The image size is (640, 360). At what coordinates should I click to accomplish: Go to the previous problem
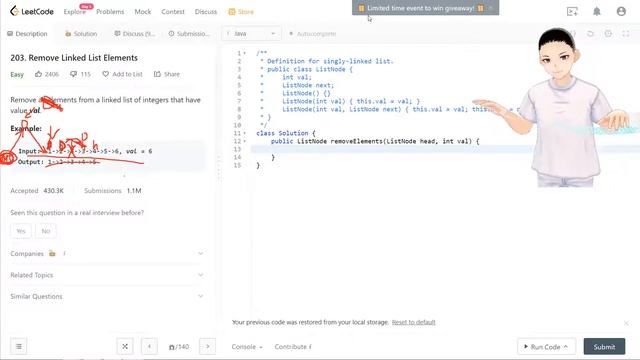click(x=149, y=347)
